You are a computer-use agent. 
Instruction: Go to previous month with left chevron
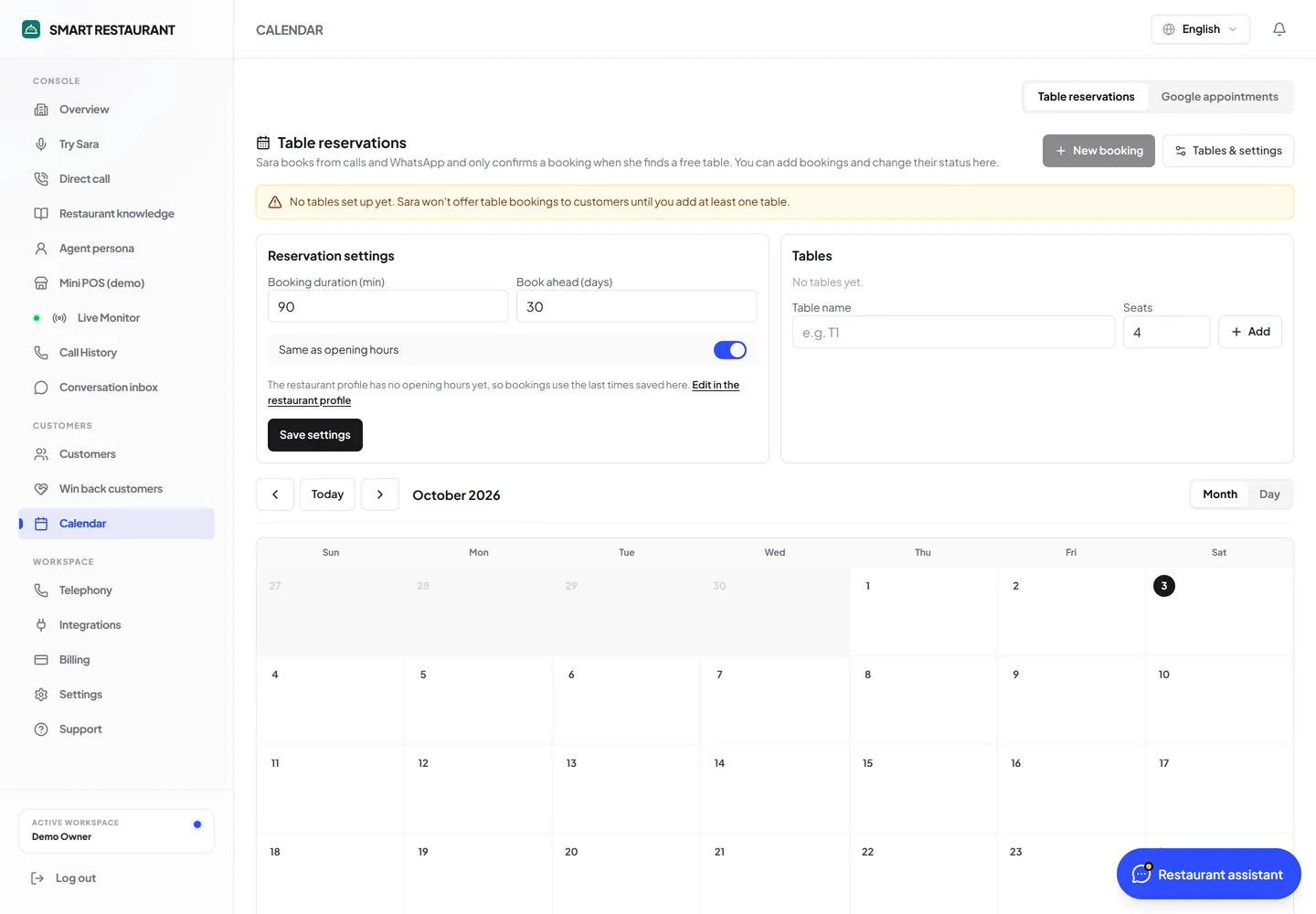[x=275, y=494]
